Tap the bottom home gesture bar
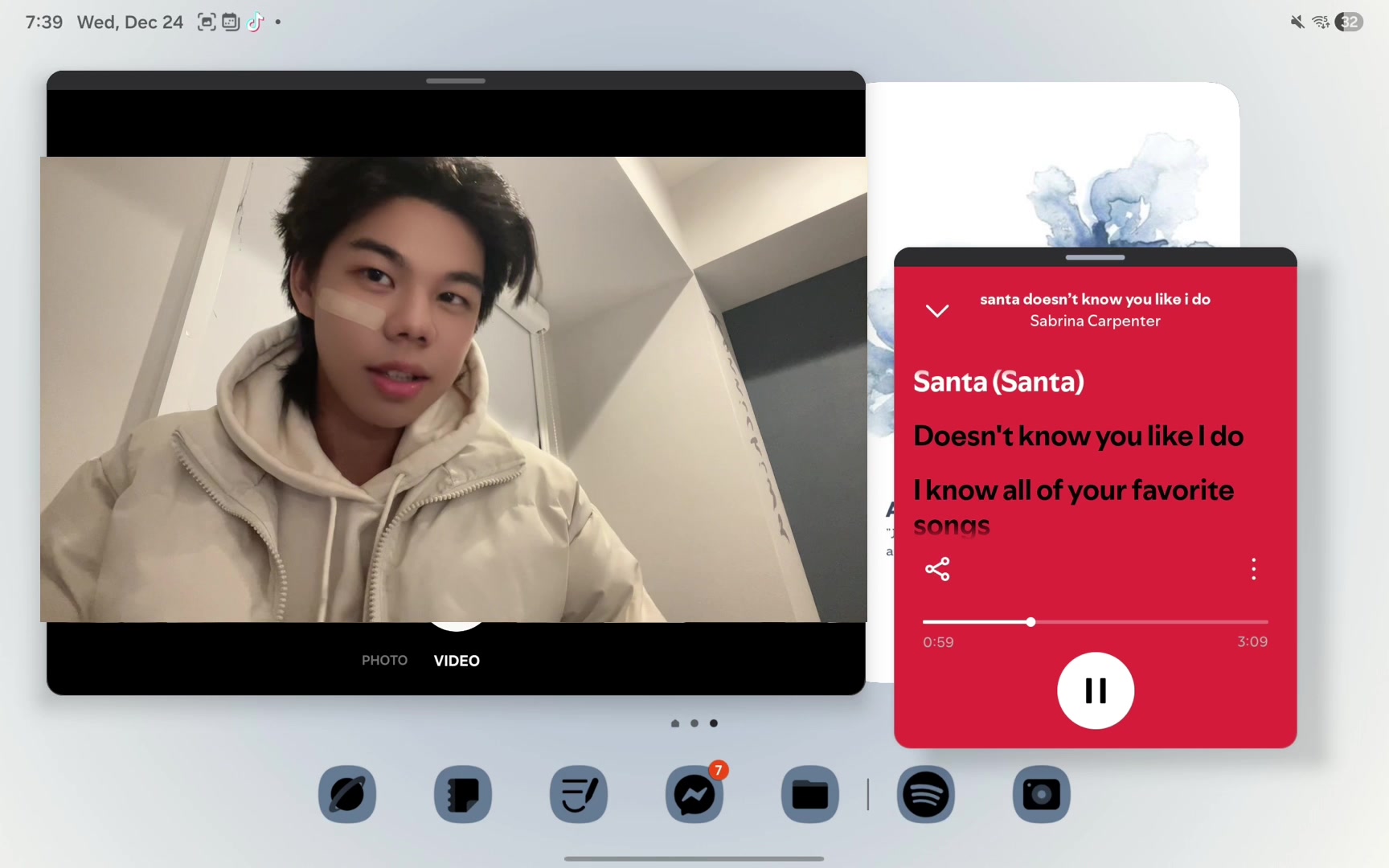Viewport: 1389px width, 868px height. click(694, 858)
